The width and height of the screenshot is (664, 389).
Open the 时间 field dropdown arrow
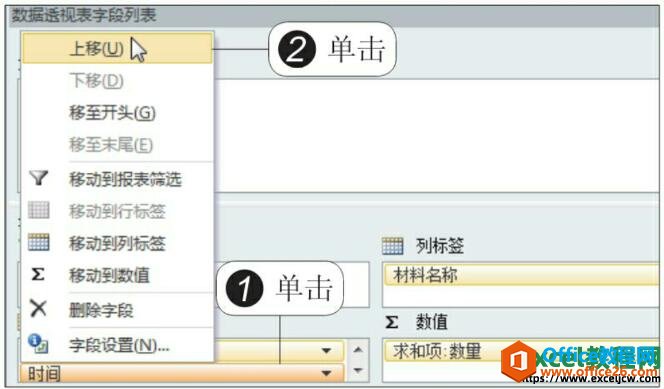(326, 373)
